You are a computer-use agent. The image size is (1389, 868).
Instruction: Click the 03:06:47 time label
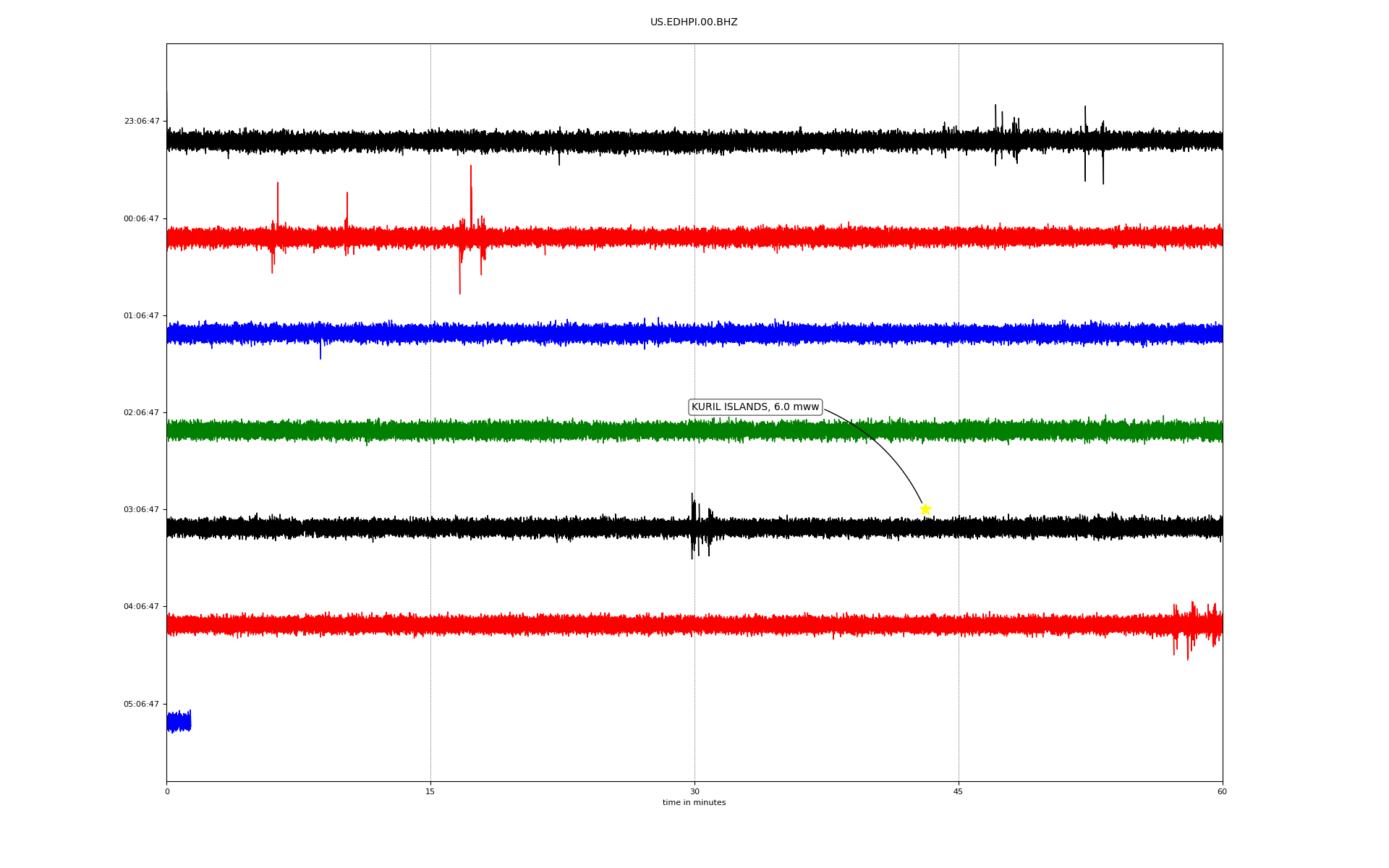142,510
